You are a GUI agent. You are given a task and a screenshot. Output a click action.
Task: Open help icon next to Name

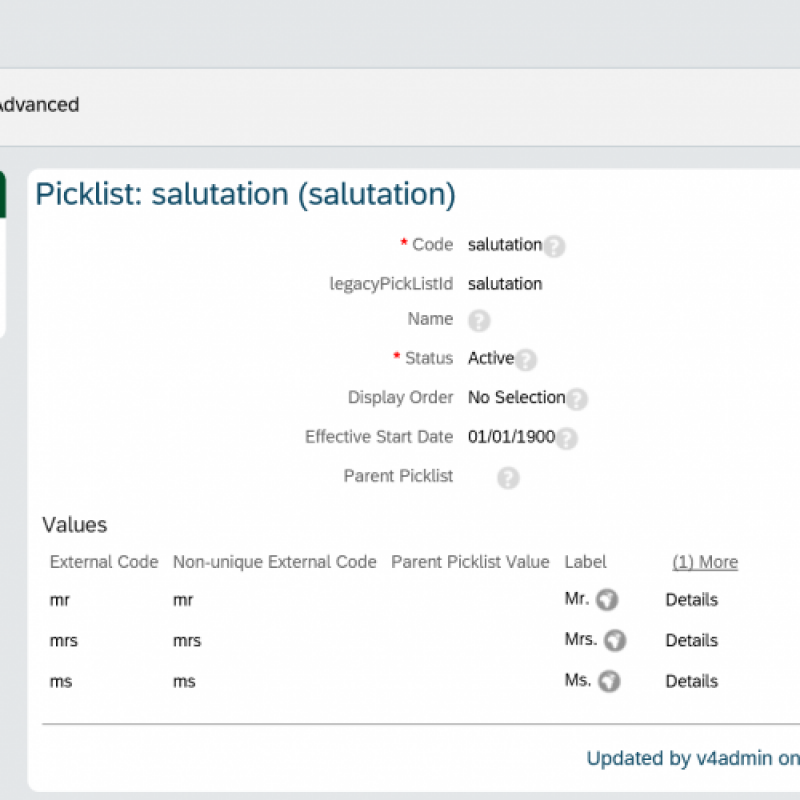click(479, 320)
